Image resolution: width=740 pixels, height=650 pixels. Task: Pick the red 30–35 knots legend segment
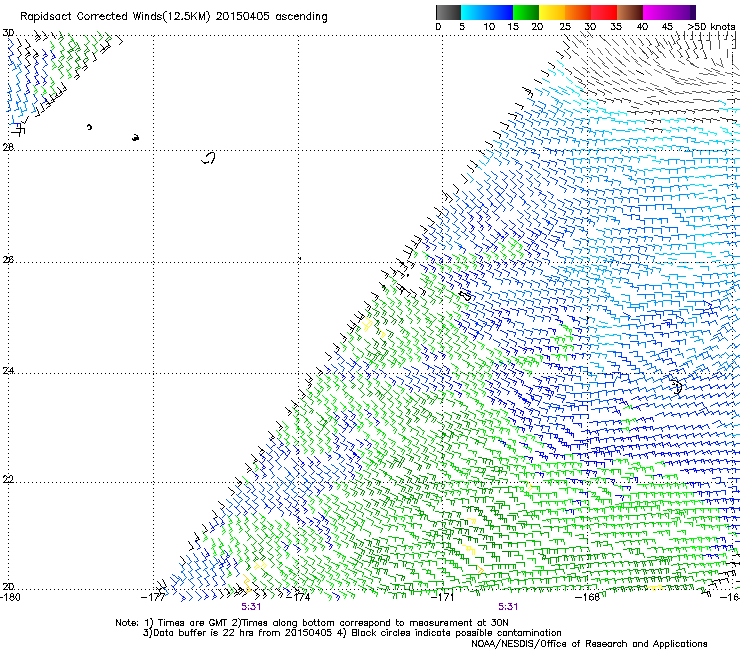pos(604,12)
